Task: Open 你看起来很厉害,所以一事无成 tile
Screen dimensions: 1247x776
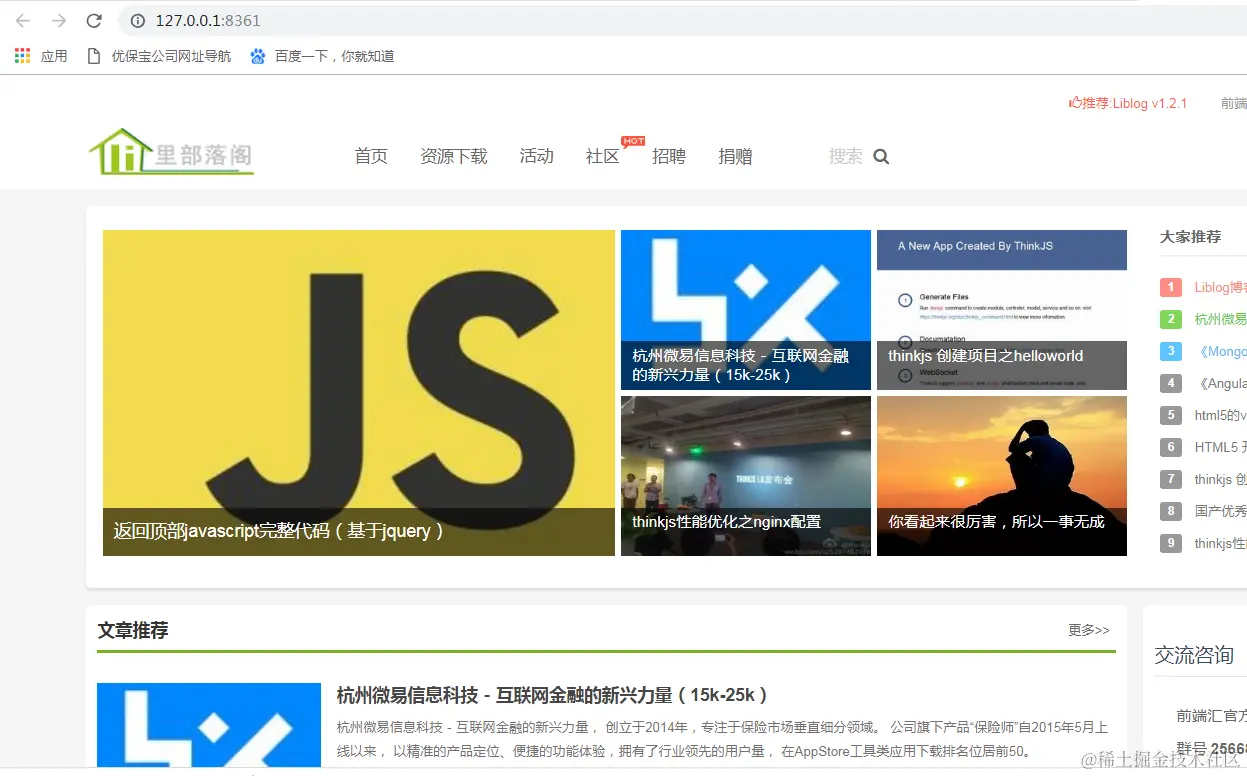Action: tap(1002, 476)
